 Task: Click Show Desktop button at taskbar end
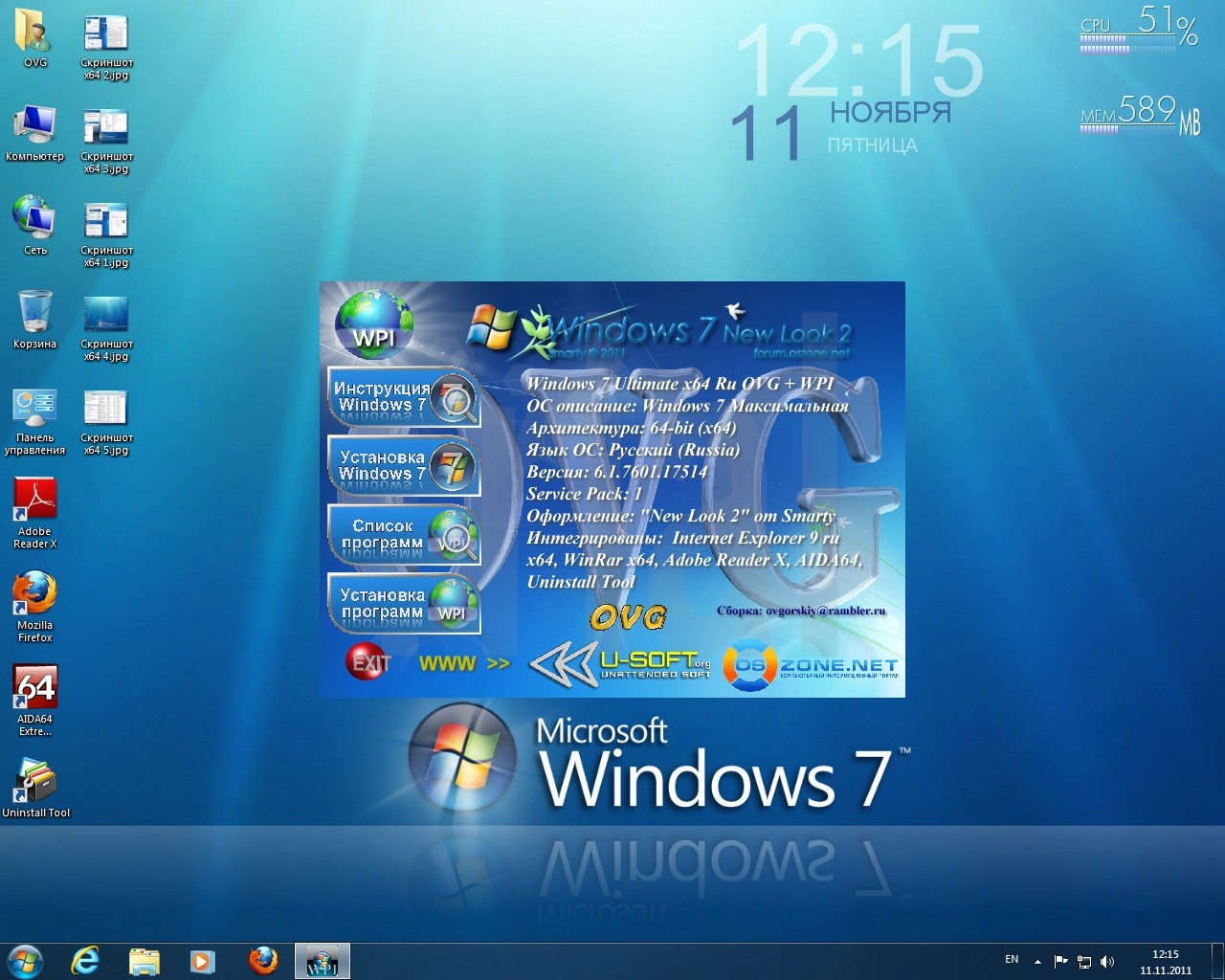[x=1218, y=961]
